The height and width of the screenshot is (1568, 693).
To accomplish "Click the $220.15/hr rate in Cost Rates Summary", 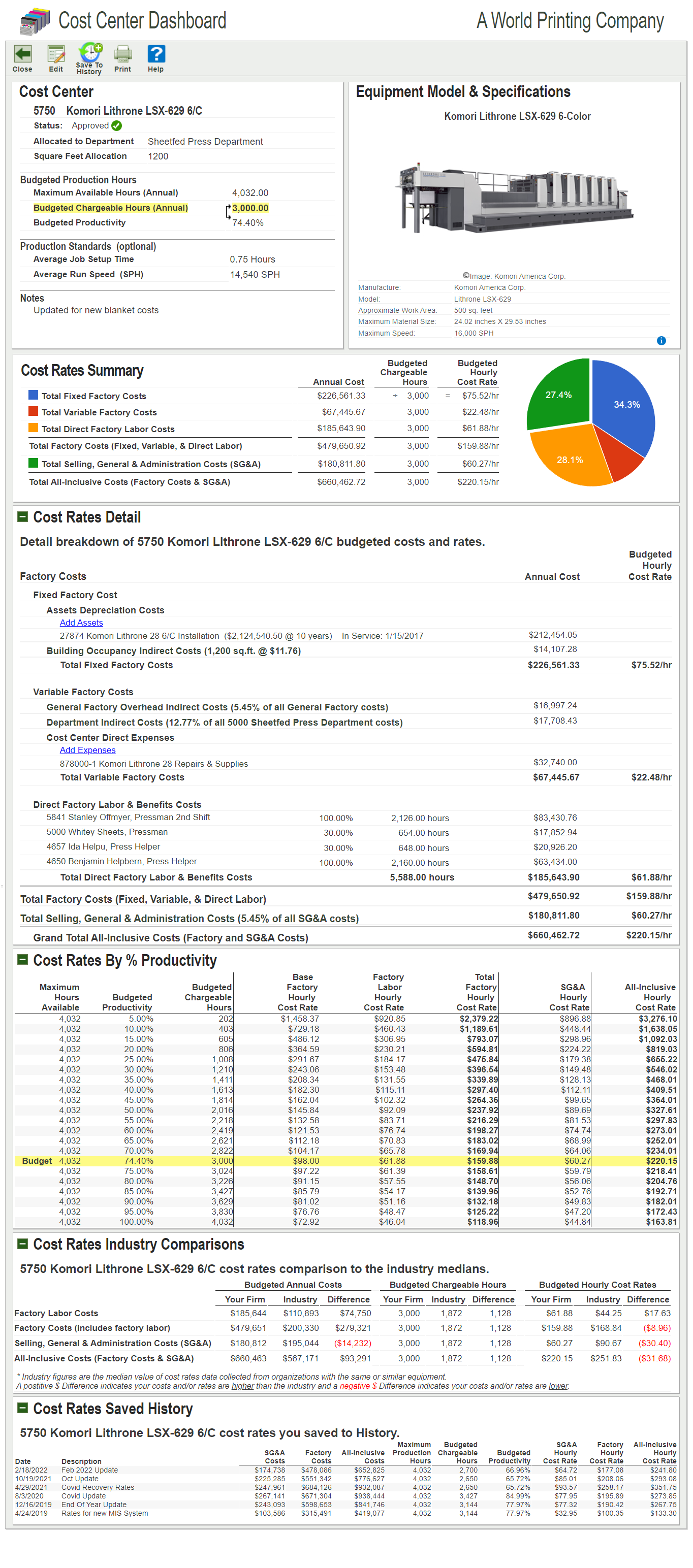I will coord(478,482).
